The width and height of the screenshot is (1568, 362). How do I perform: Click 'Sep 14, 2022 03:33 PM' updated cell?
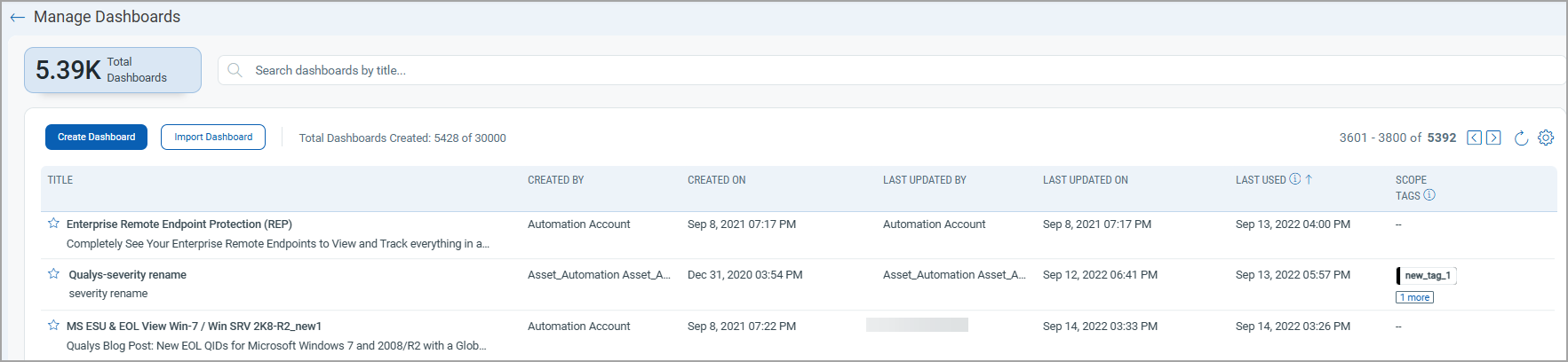(1100, 327)
